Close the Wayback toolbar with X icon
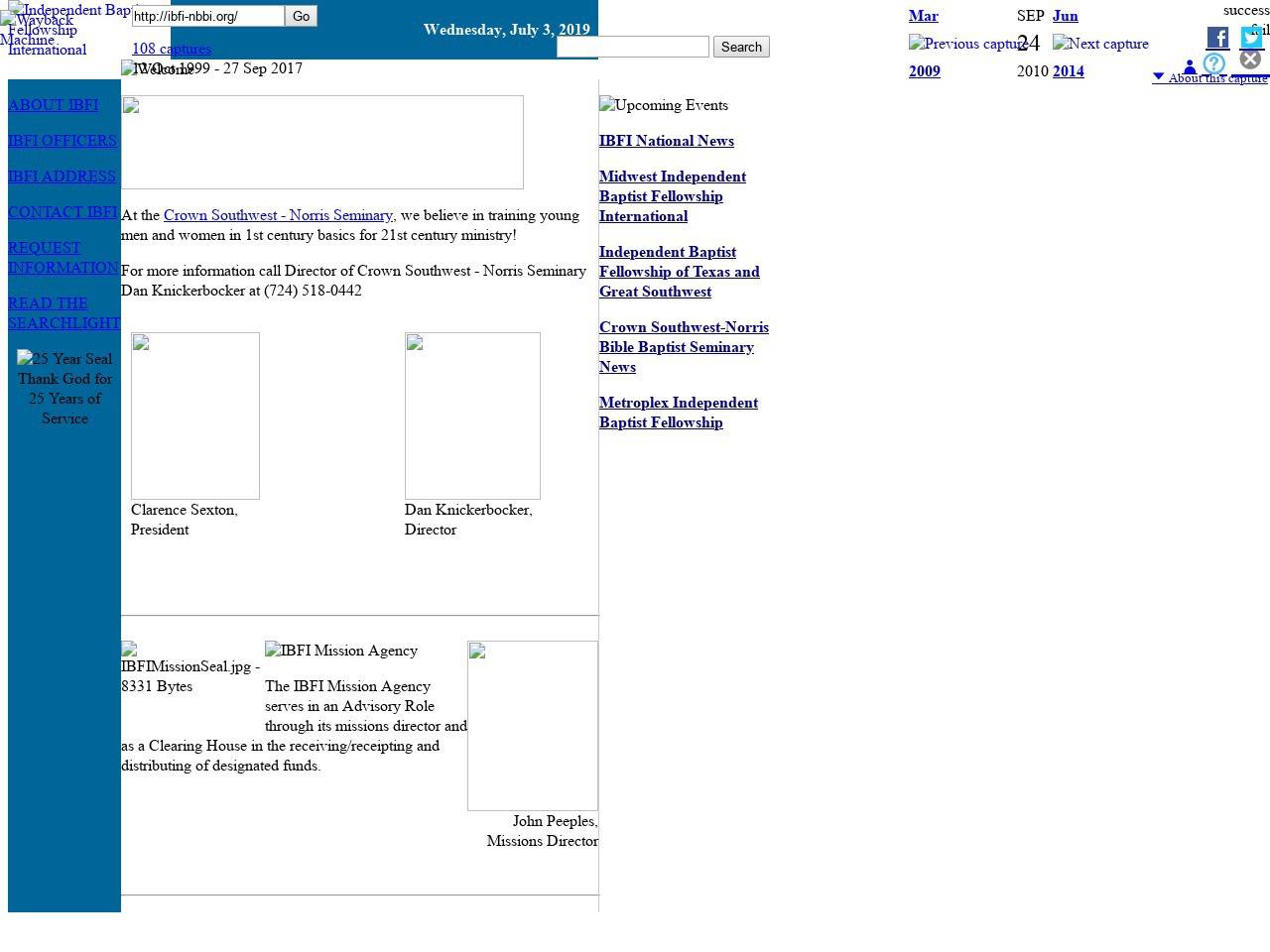 tap(1250, 59)
